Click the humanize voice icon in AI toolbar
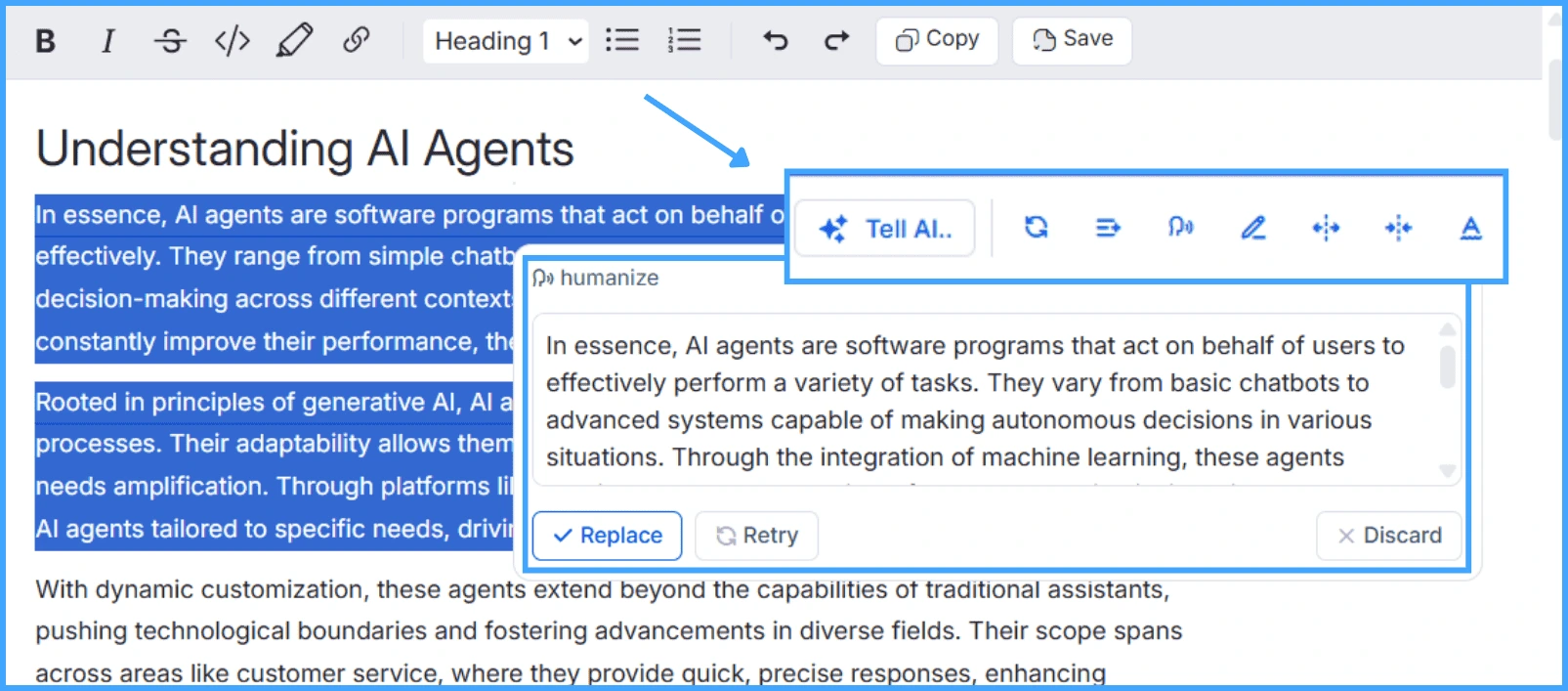The height and width of the screenshot is (691, 1568). pos(1180,228)
